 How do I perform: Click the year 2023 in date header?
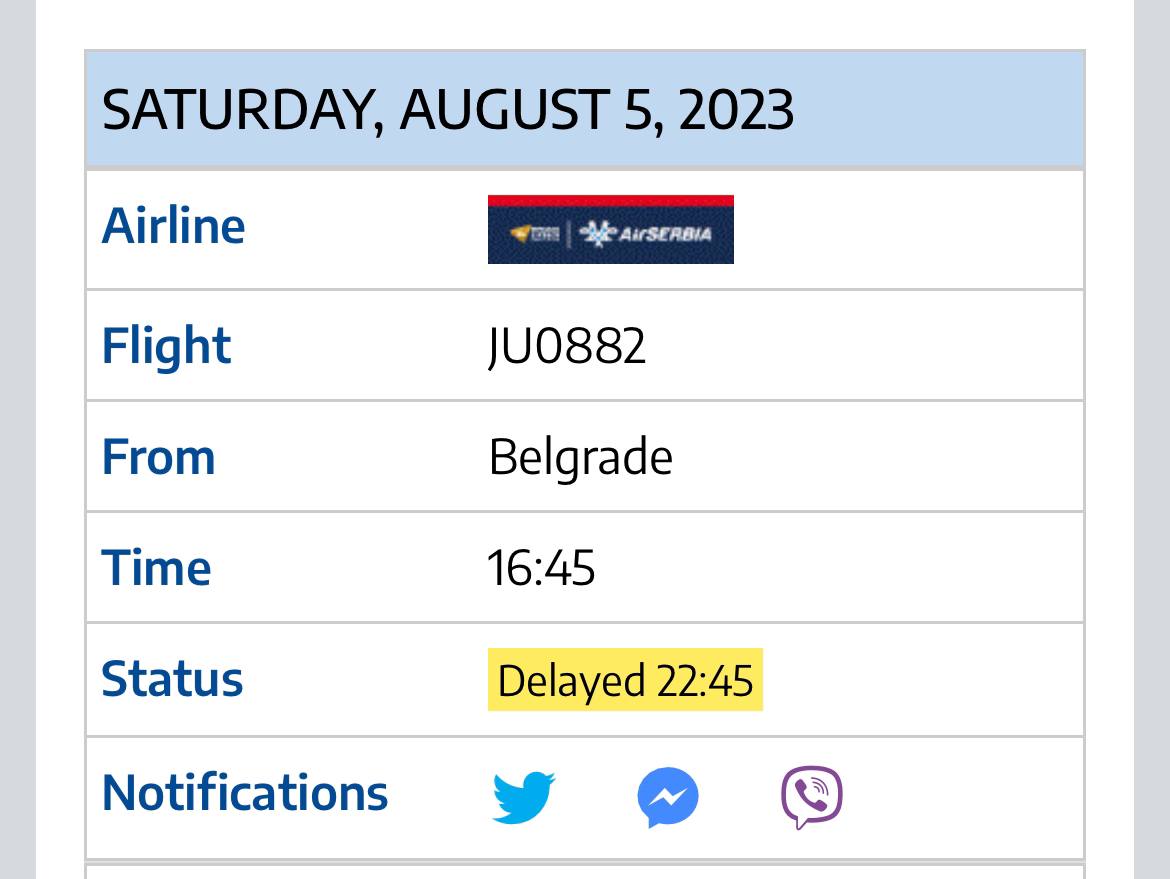736,110
